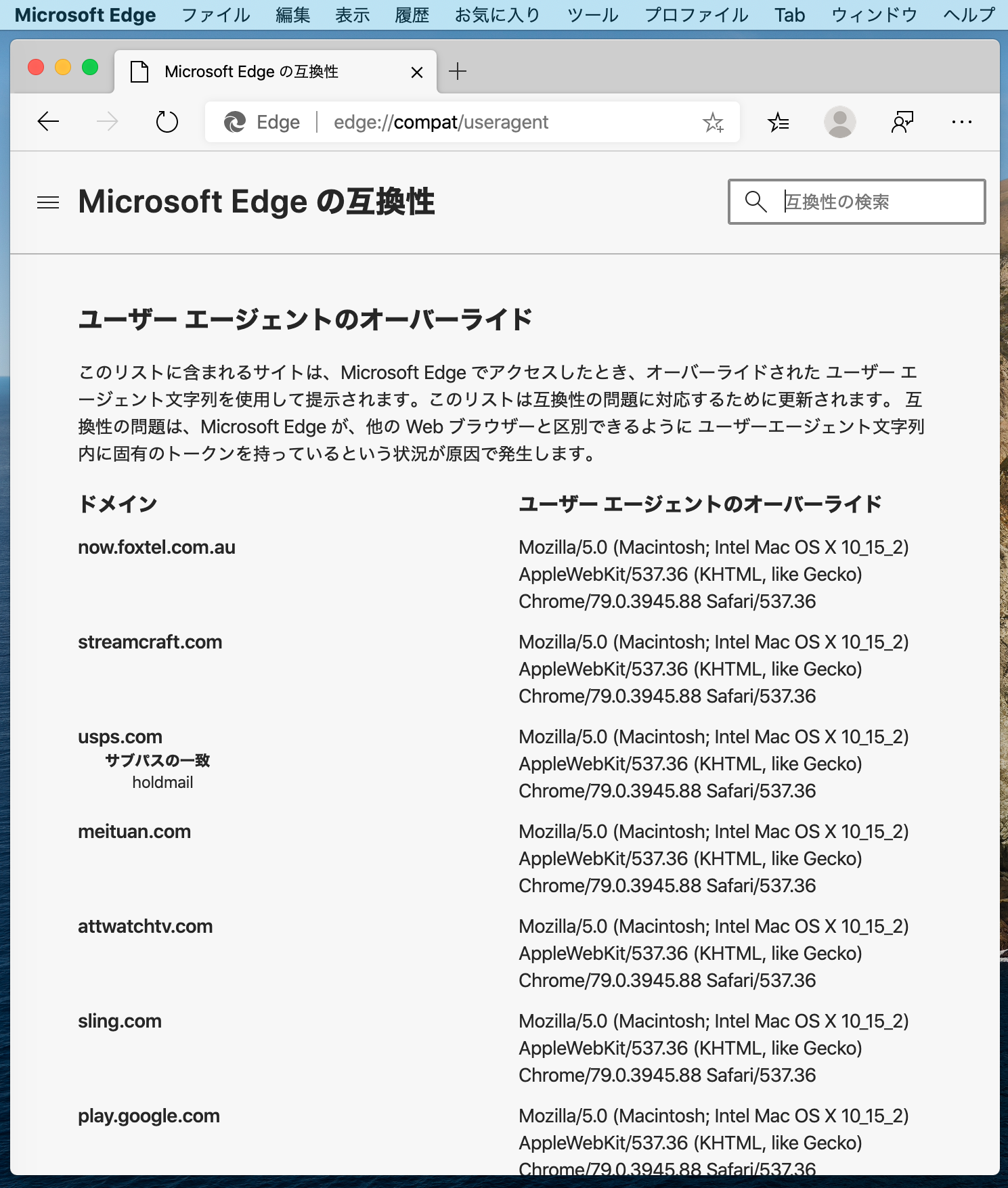Reload the page with refresh icon
The image size is (1008, 1188).
167,122
